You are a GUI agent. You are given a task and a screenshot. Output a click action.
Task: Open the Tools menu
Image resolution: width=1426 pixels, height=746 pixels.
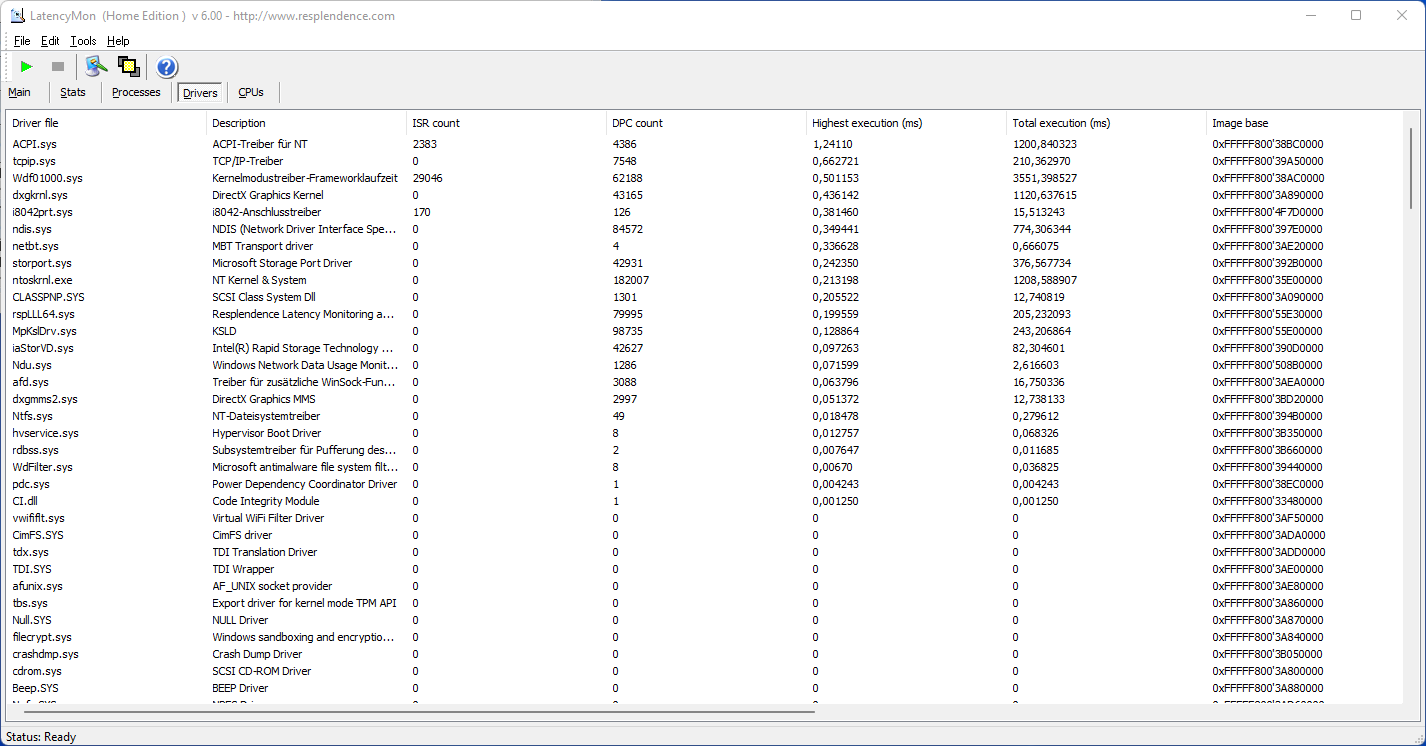click(x=83, y=41)
